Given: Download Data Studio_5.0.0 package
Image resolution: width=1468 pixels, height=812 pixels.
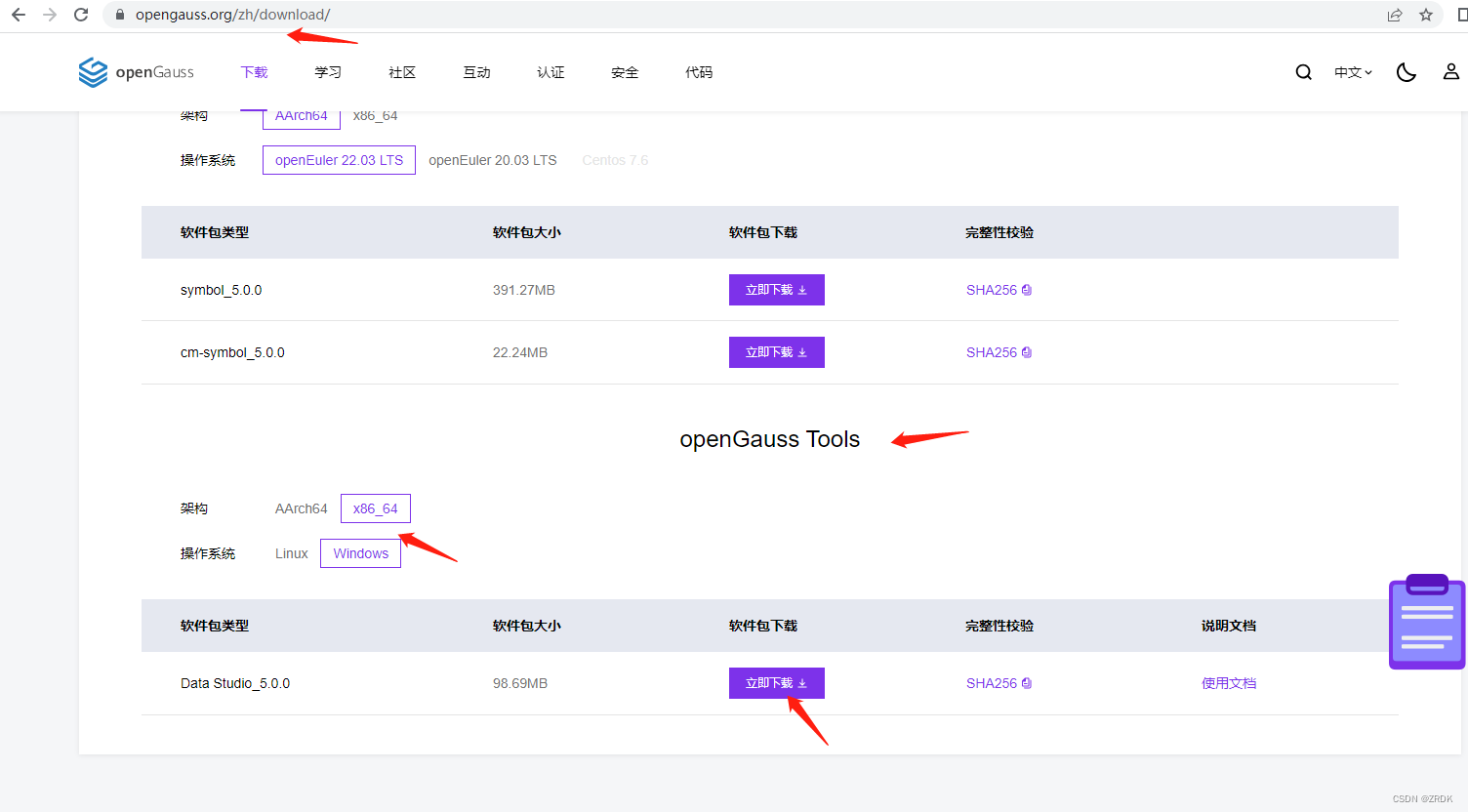Looking at the screenshot, I should point(777,683).
